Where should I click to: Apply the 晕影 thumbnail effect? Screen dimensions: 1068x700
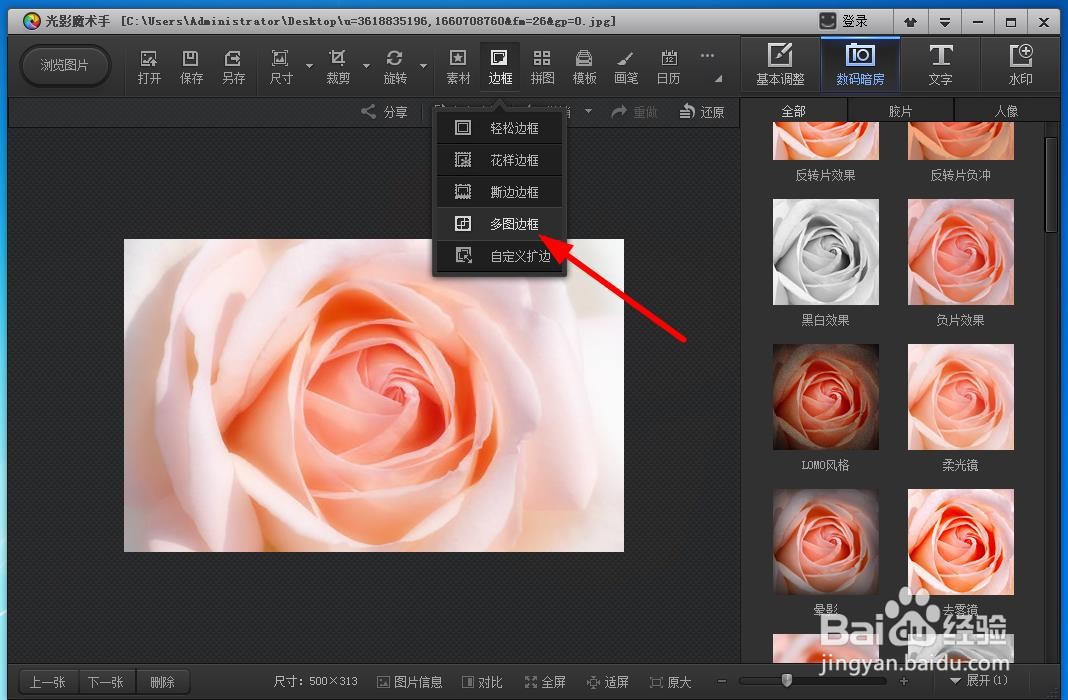click(x=826, y=542)
